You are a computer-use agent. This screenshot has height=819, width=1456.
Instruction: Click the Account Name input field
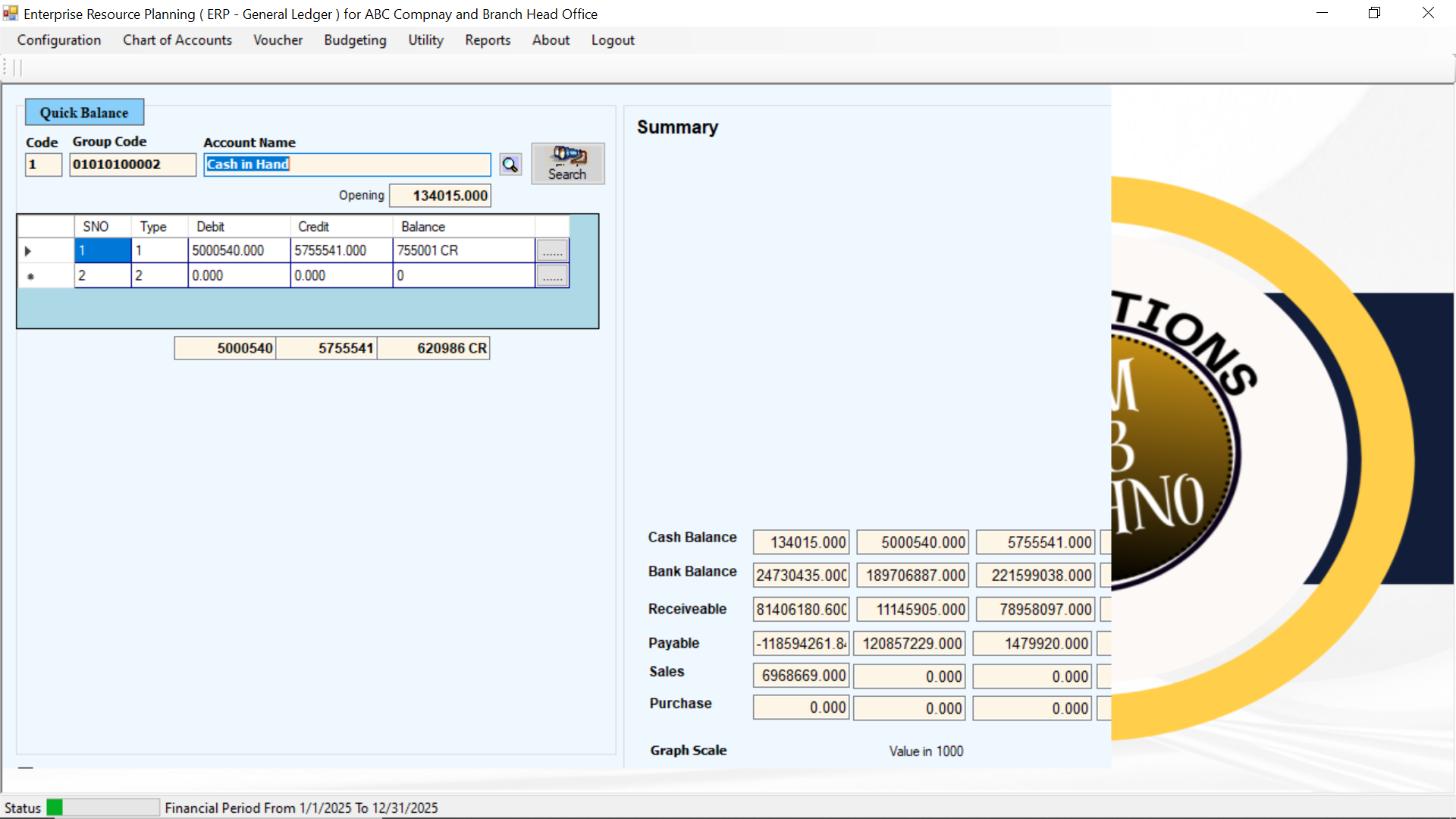pos(347,165)
